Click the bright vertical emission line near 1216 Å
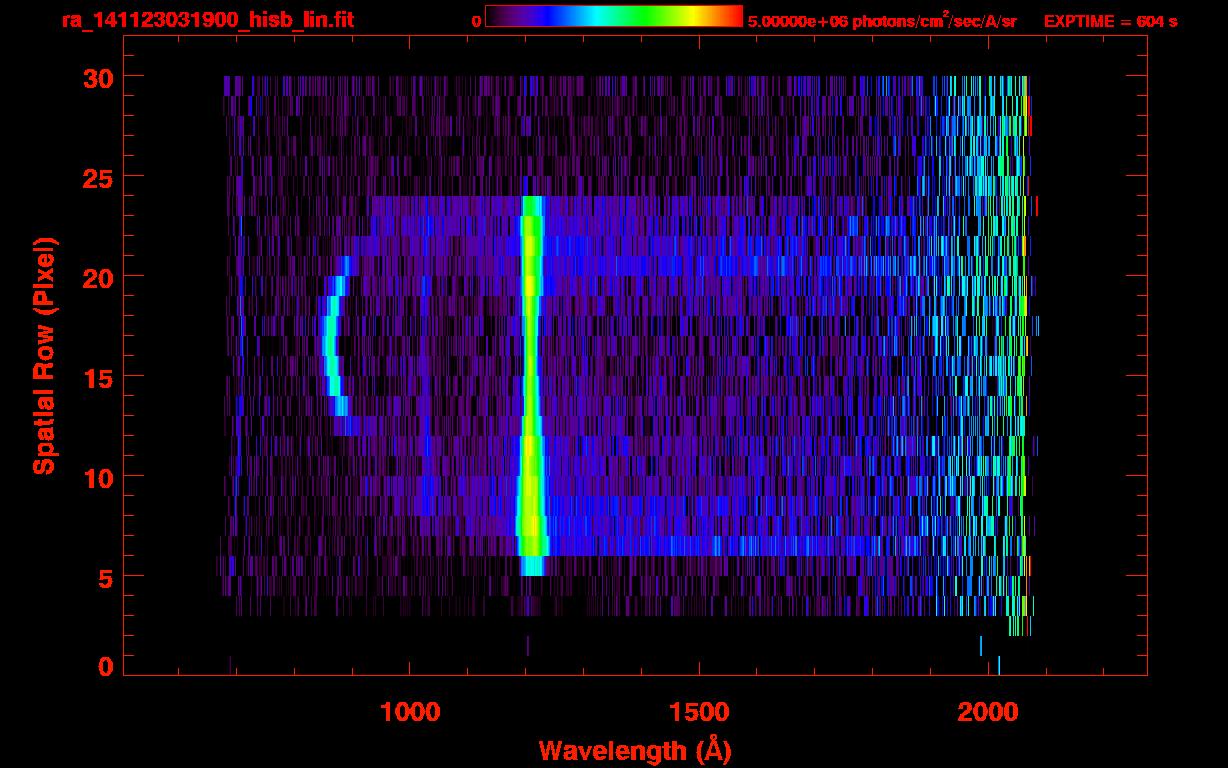The height and width of the screenshot is (768, 1228). coord(531,385)
